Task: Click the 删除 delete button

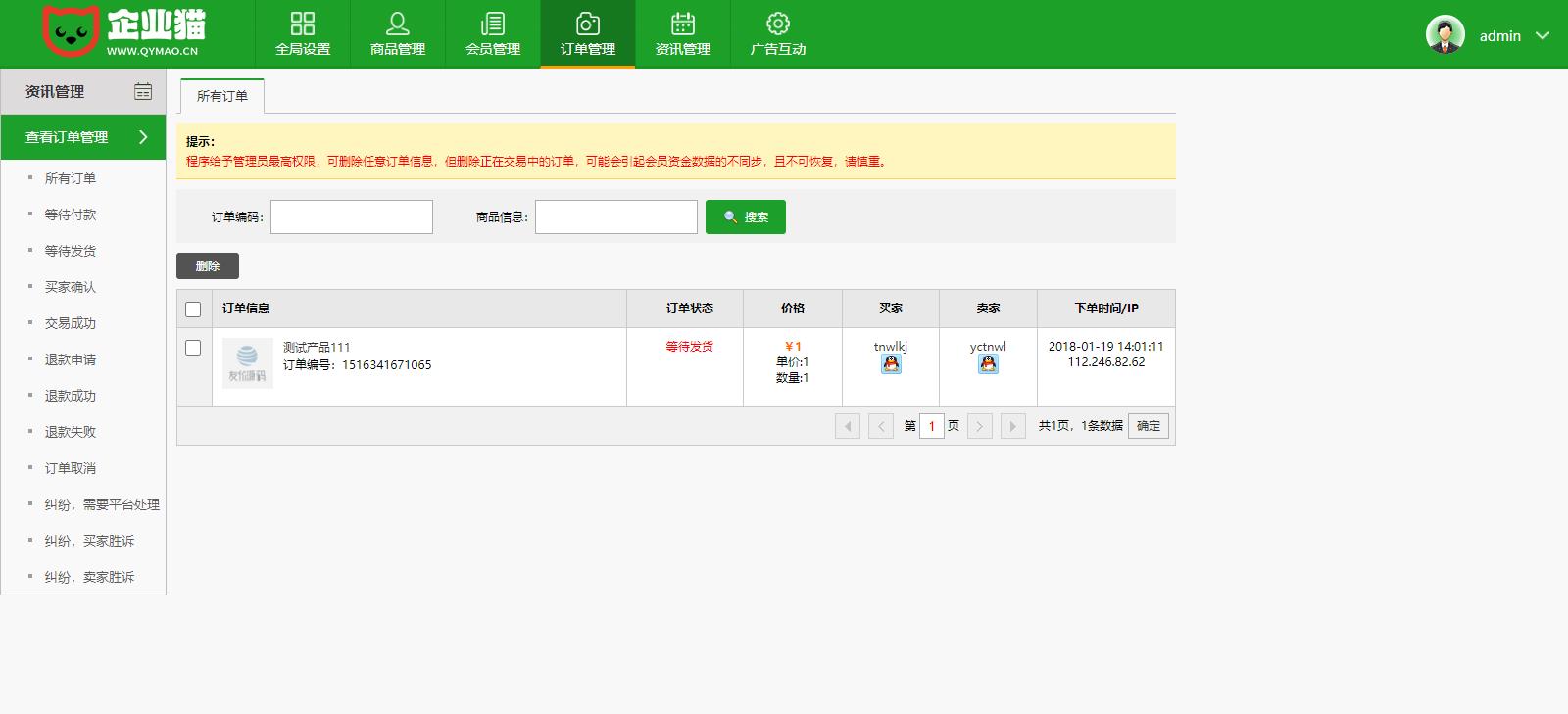Action: click(208, 266)
